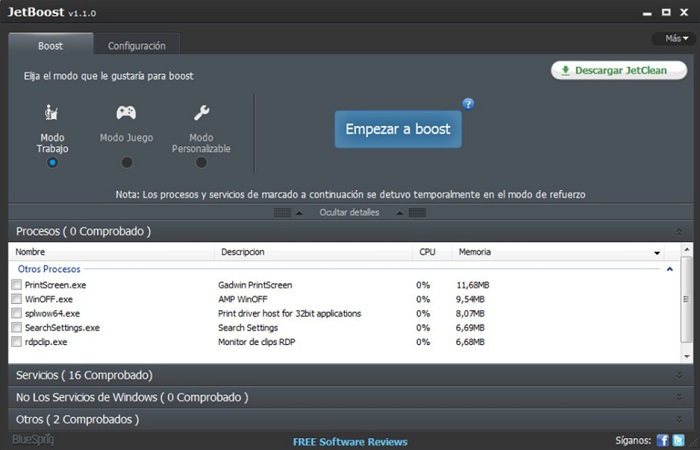Click the Modo Personalizable wrench icon

click(201, 112)
